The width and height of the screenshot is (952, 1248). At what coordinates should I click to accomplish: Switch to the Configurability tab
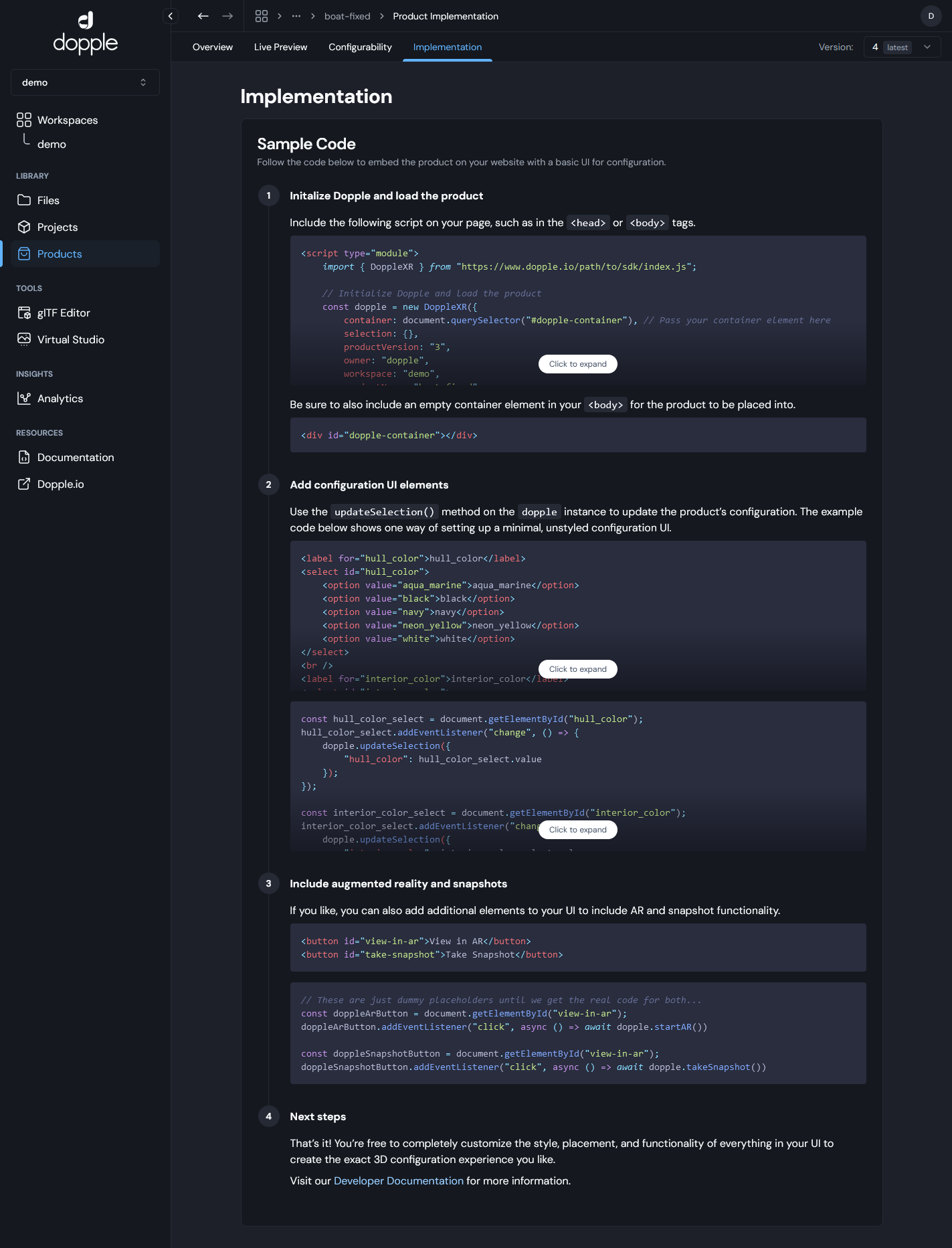tap(360, 47)
